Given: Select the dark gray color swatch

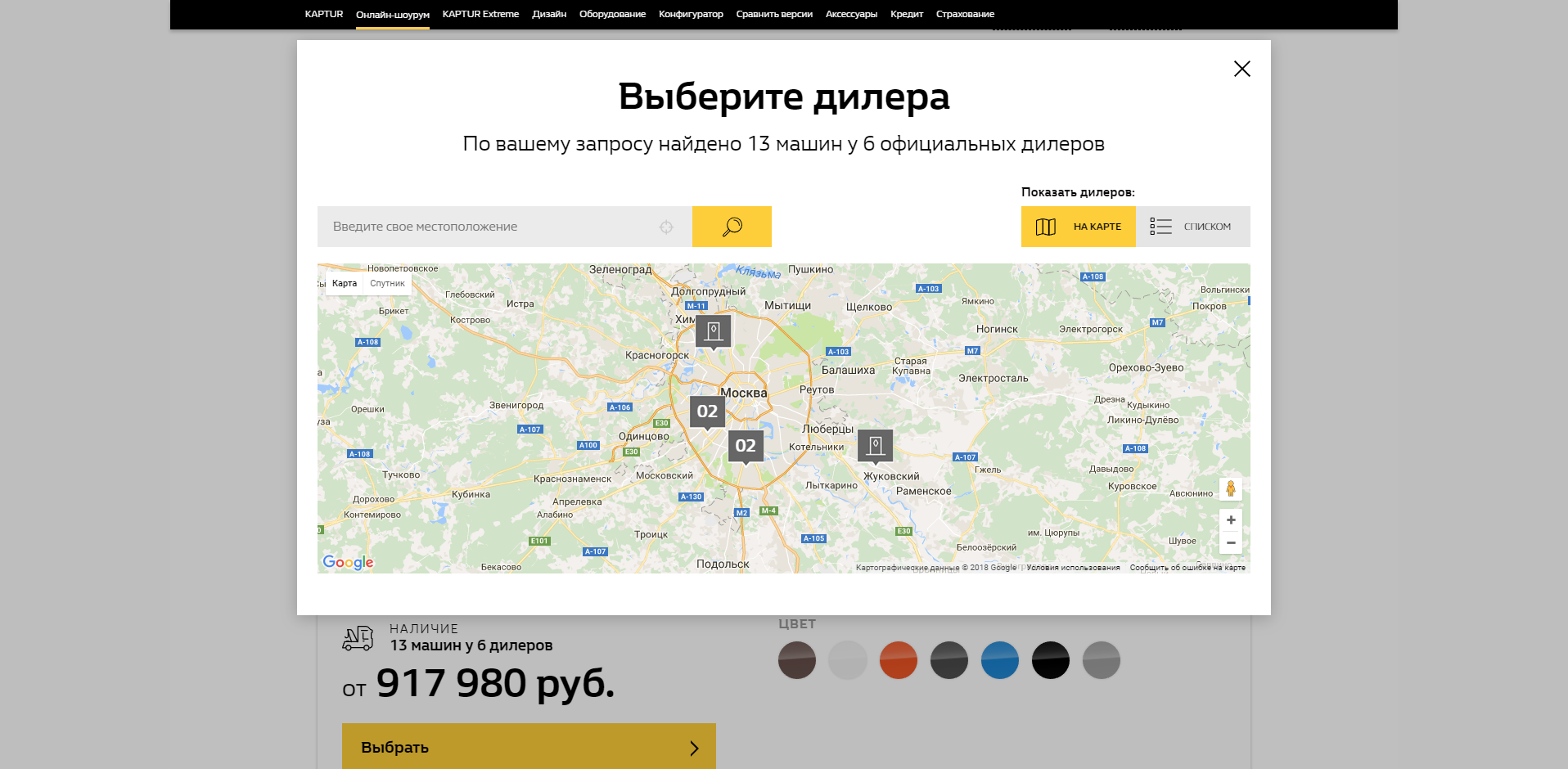Looking at the screenshot, I should coord(949,660).
